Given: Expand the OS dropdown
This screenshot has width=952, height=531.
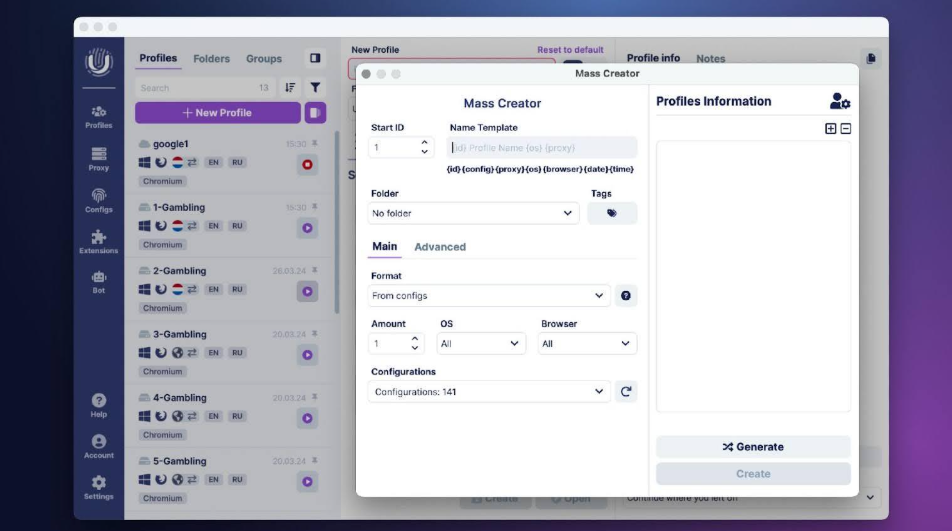Looking at the screenshot, I should click(x=481, y=343).
